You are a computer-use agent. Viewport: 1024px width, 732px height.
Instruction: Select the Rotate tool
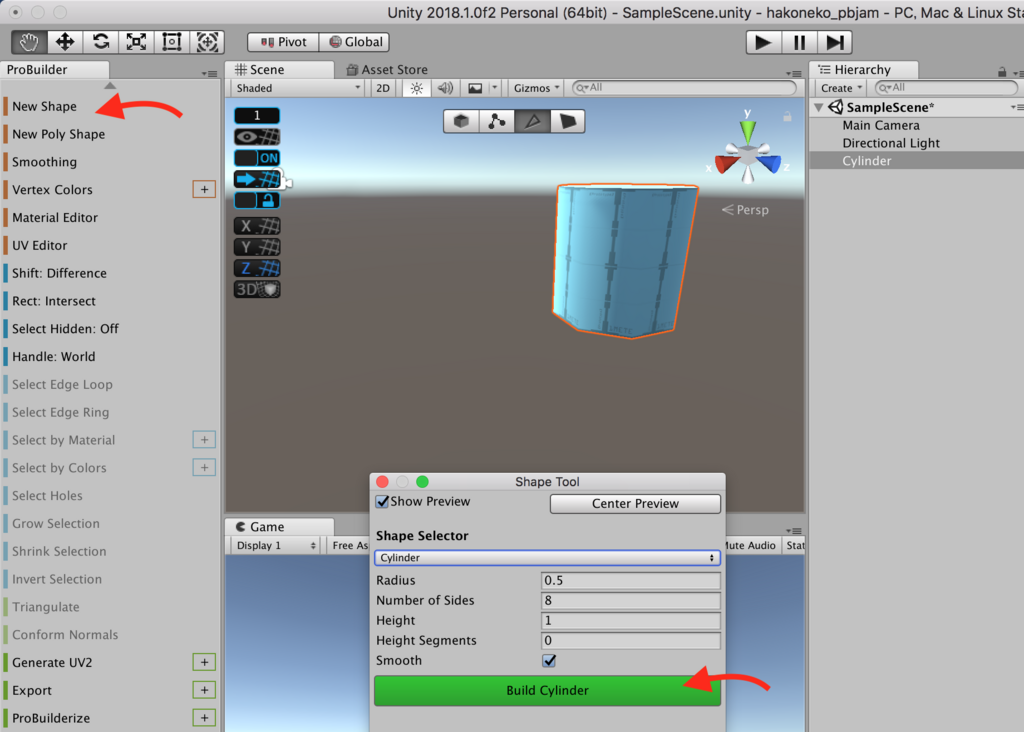101,42
